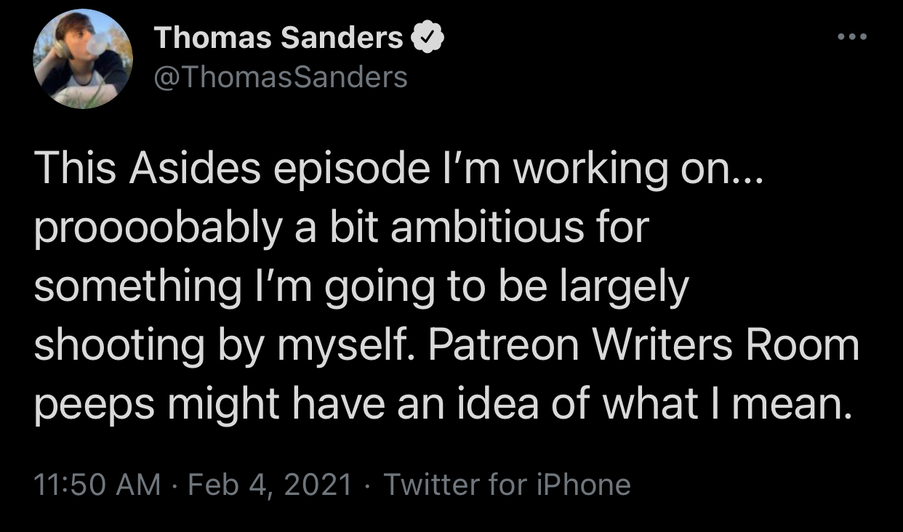Click the phrase going to be largely
Screen dimensions: 903x532
click(x=506, y=288)
